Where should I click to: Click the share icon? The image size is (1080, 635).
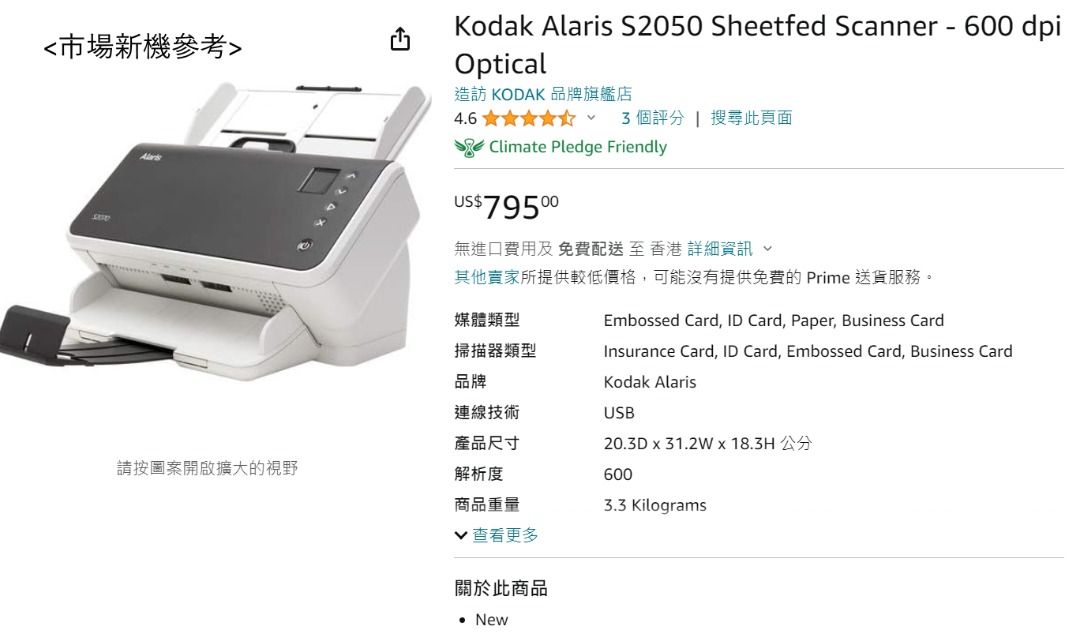point(401,38)
